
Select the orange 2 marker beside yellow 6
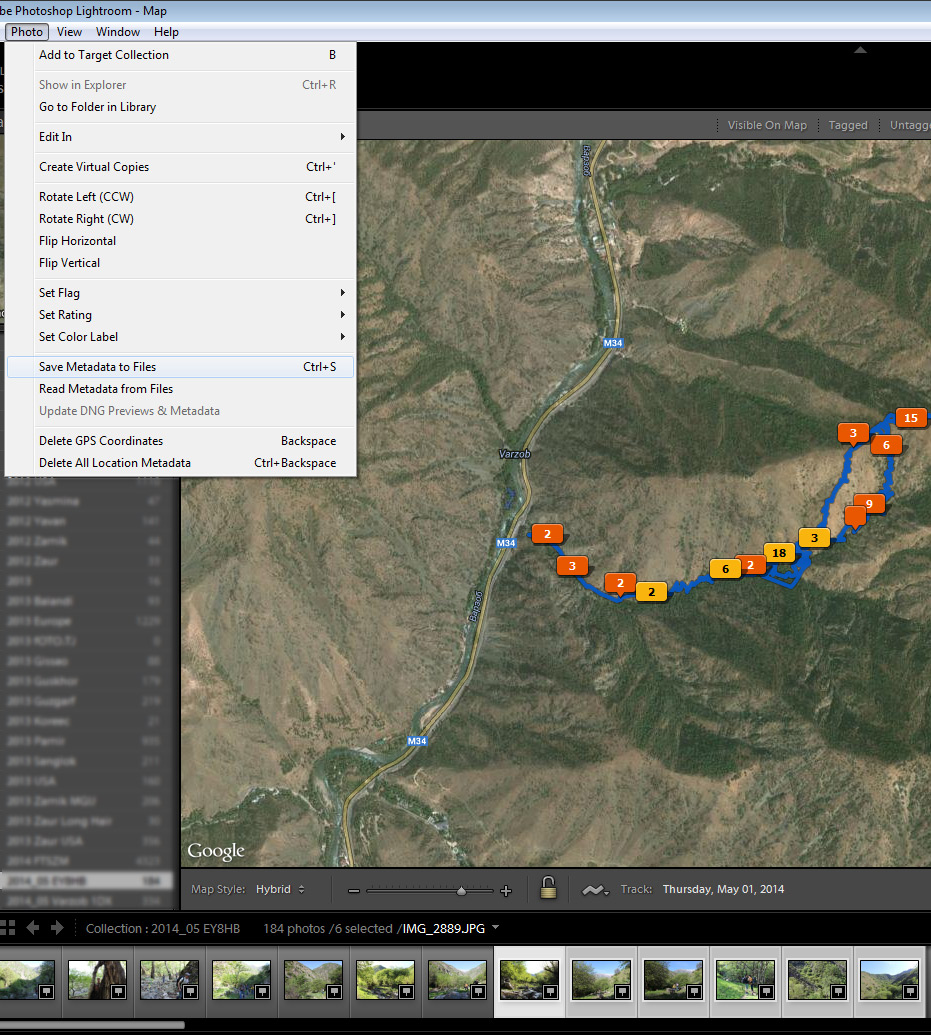(751, 565)
